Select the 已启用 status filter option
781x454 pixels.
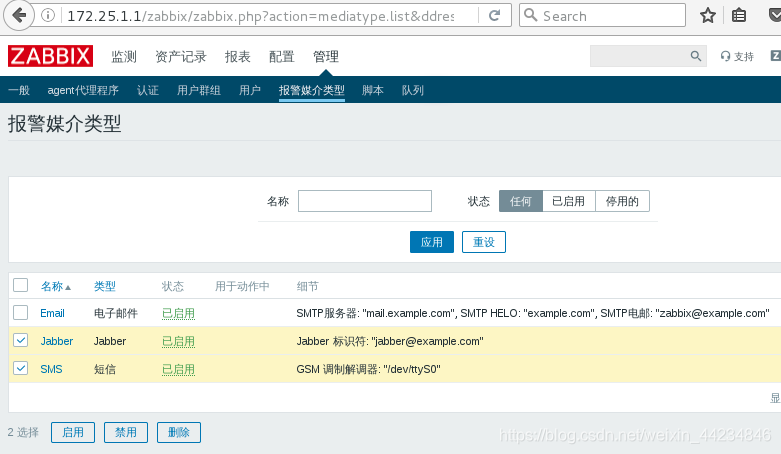(569, 201)
